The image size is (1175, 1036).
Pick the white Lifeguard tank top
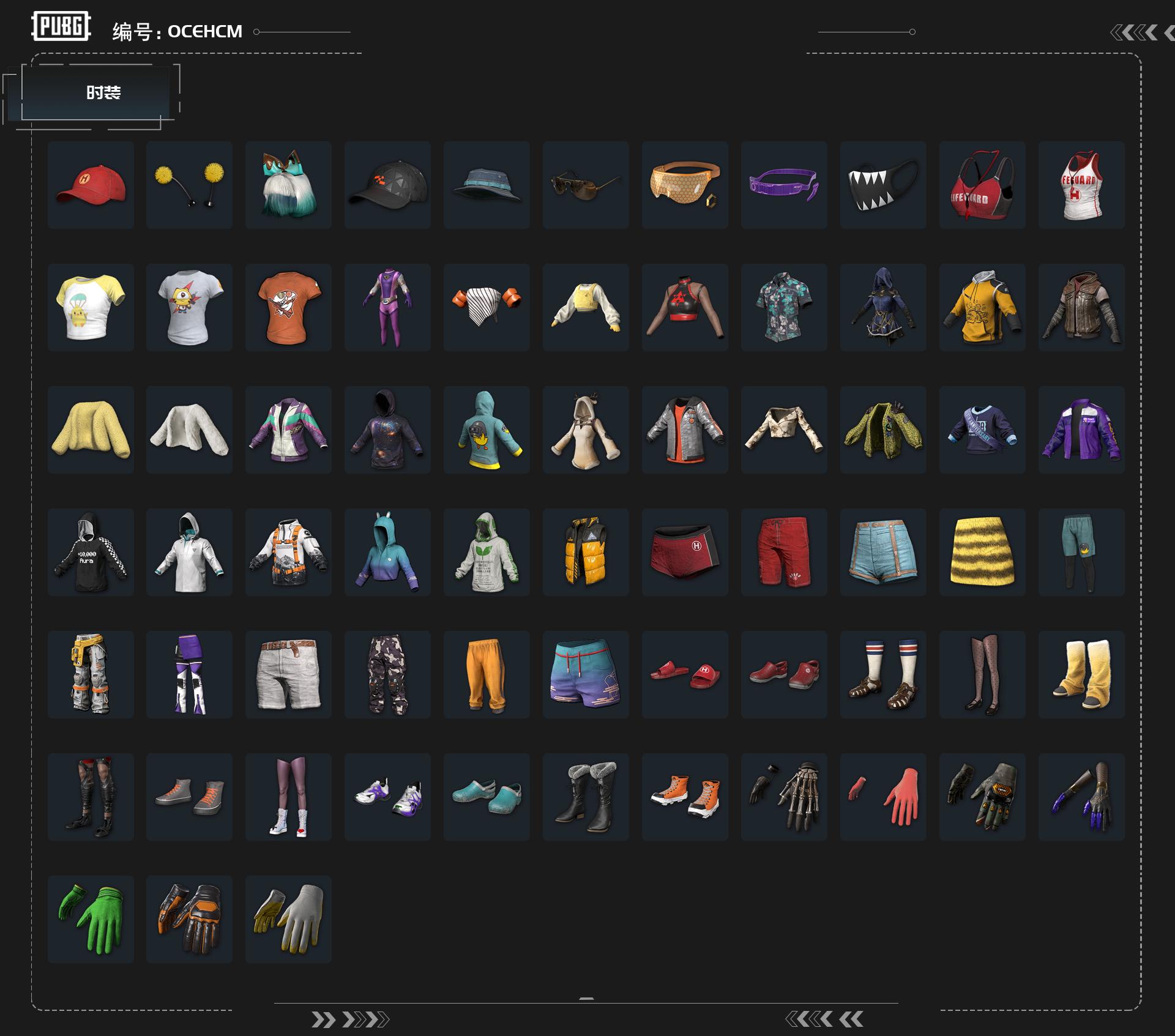(x=1081, y=185)
